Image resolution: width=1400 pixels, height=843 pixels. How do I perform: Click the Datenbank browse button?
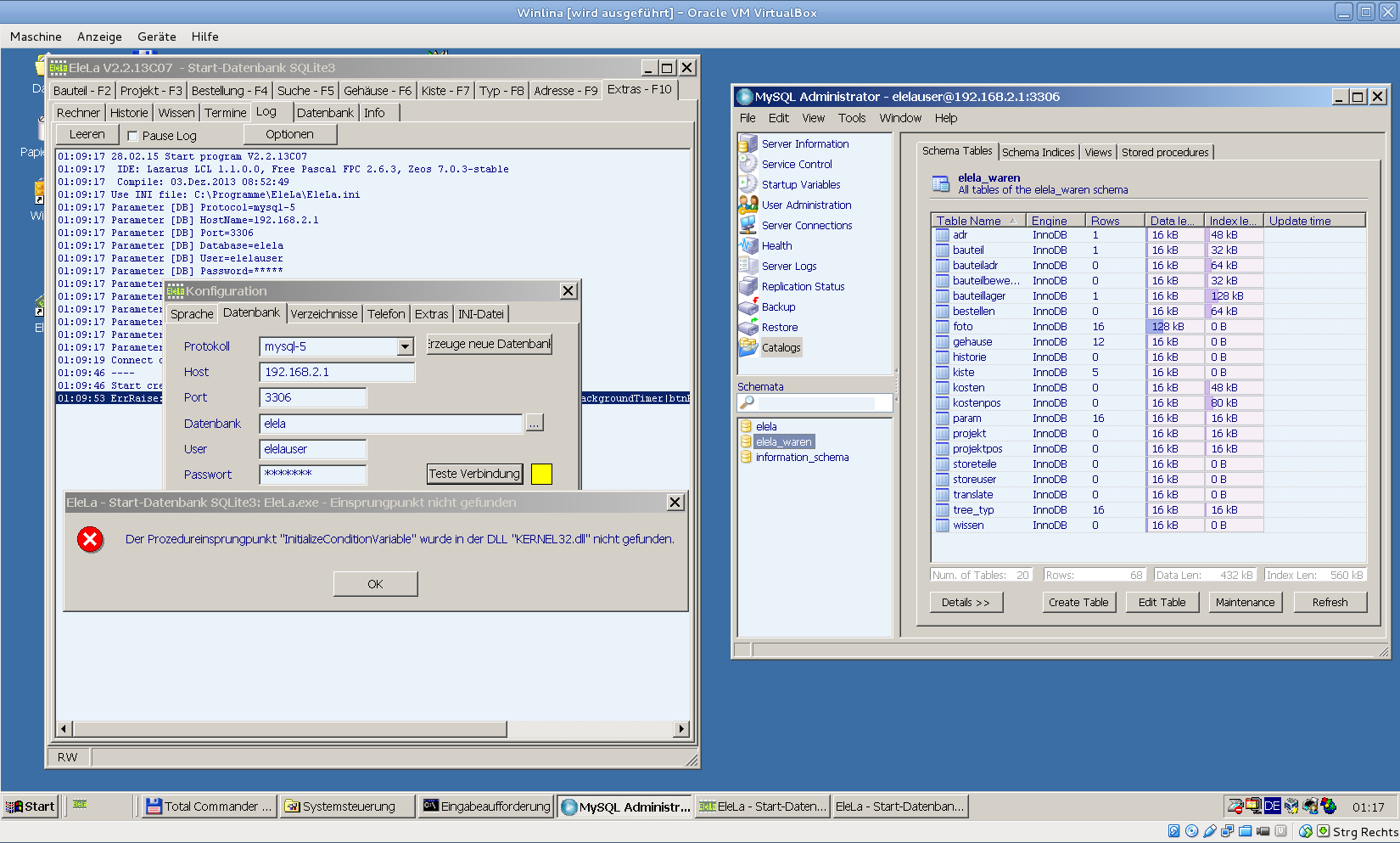[535, 423]
